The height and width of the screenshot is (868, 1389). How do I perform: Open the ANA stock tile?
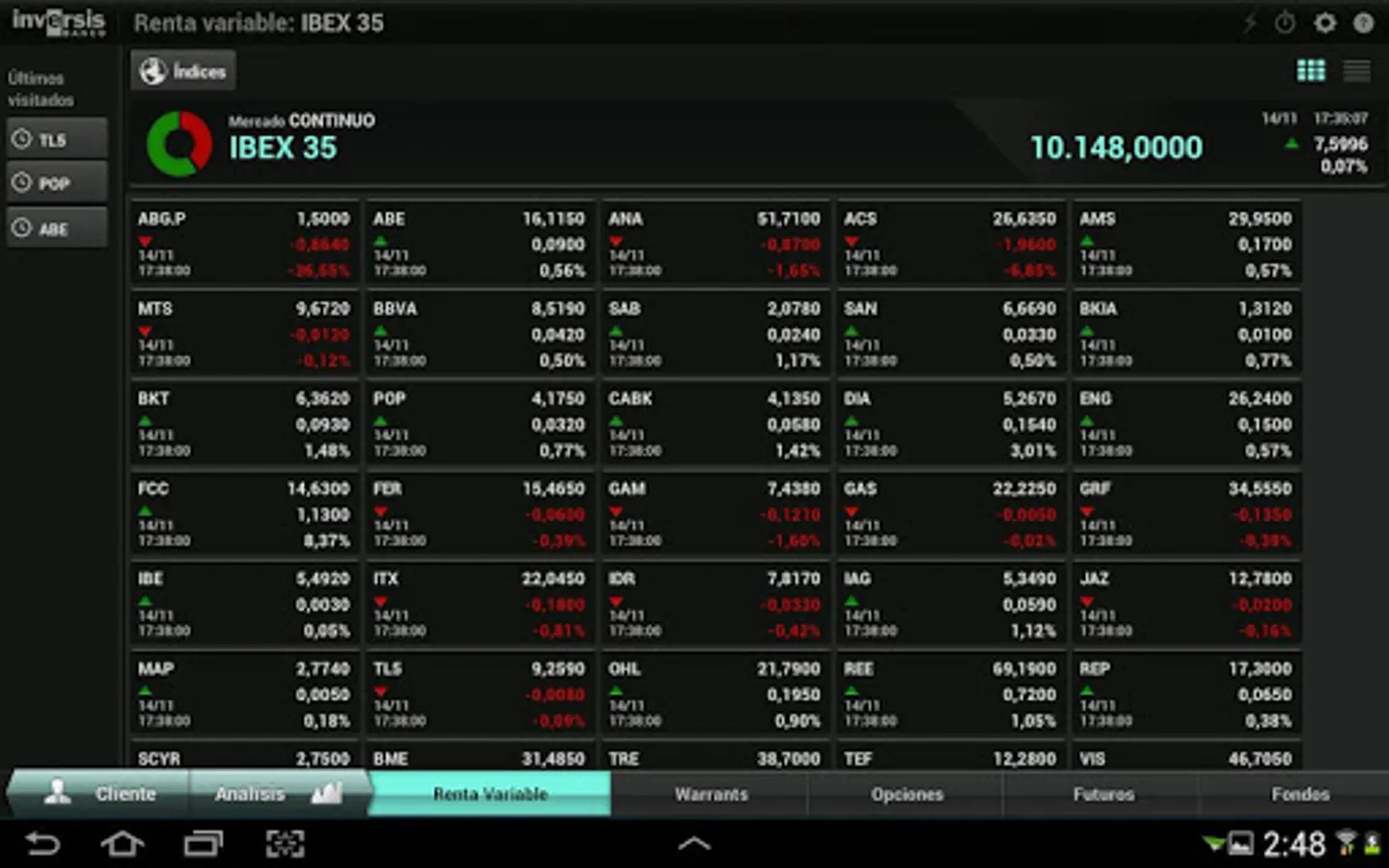coord(716,243)
